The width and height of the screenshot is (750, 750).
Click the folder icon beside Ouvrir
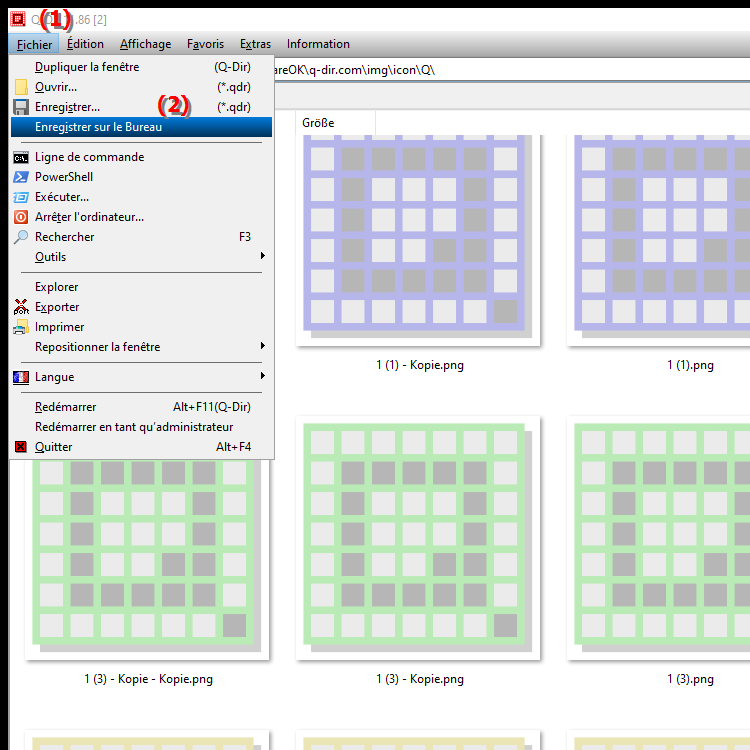pyautogui.click(x=21, y=87)
